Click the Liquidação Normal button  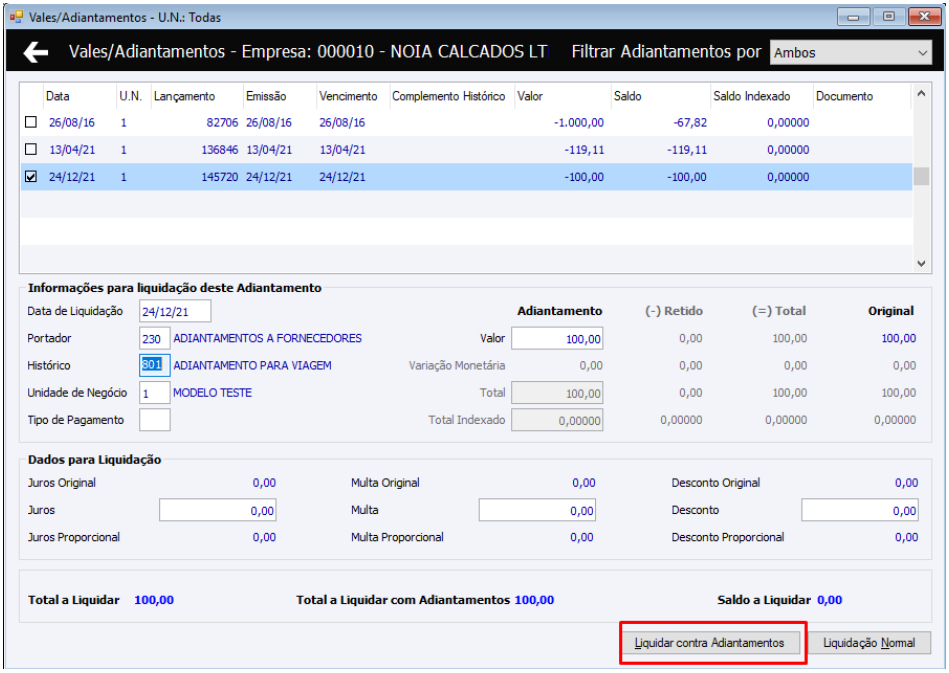coord(869,643)
